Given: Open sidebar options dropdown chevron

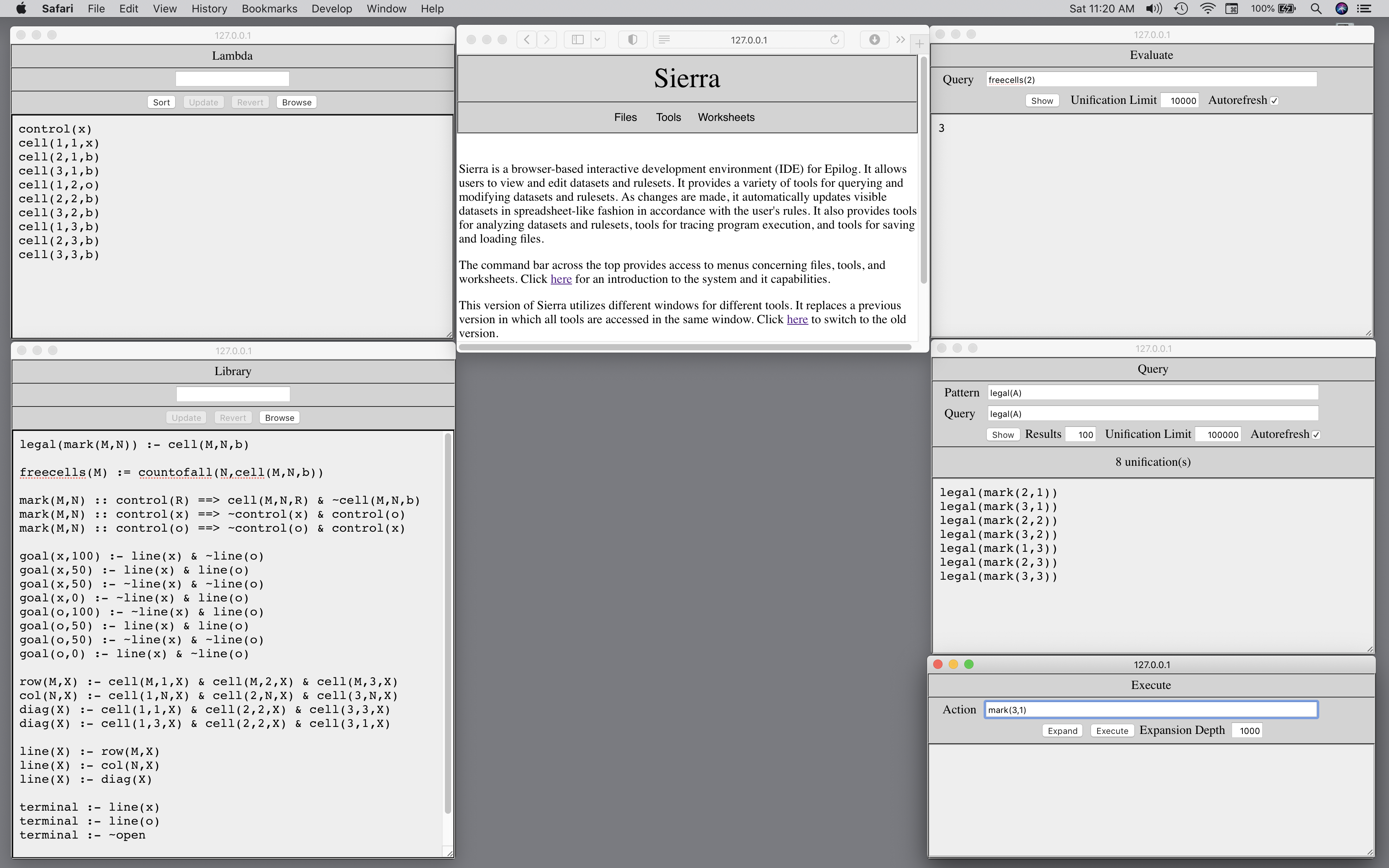Looking at the screenshot, I should click(597, 40).
